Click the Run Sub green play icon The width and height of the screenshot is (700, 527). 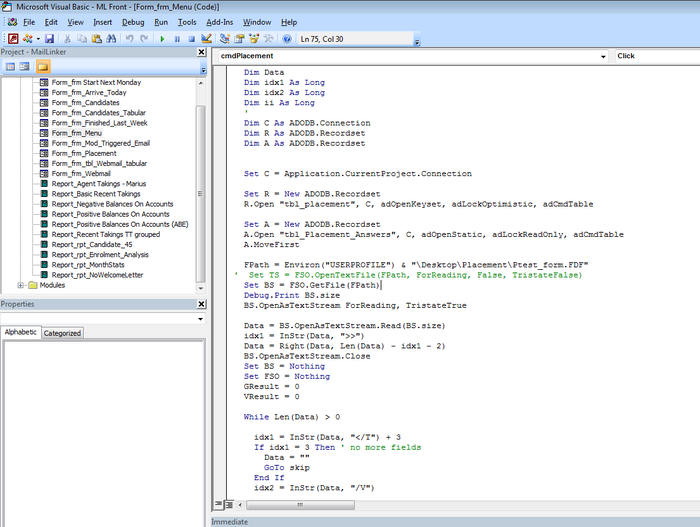(162, 39)
